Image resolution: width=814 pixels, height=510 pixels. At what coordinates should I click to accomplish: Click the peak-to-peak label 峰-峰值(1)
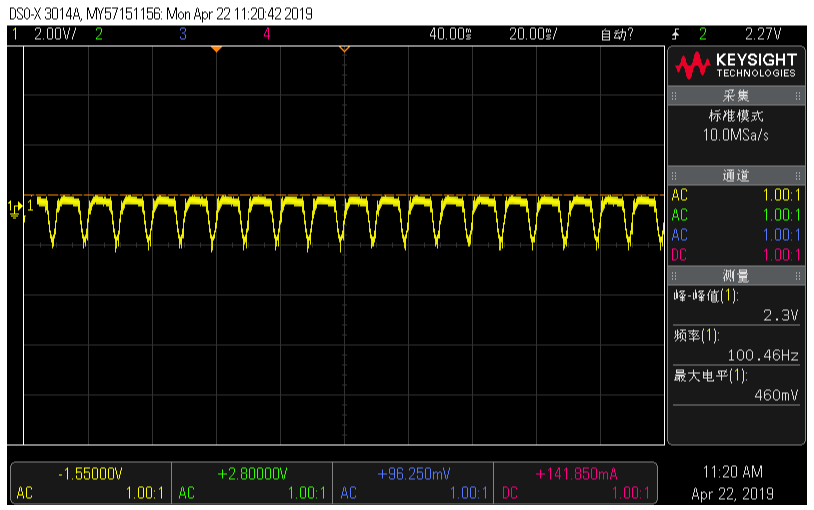706,296
